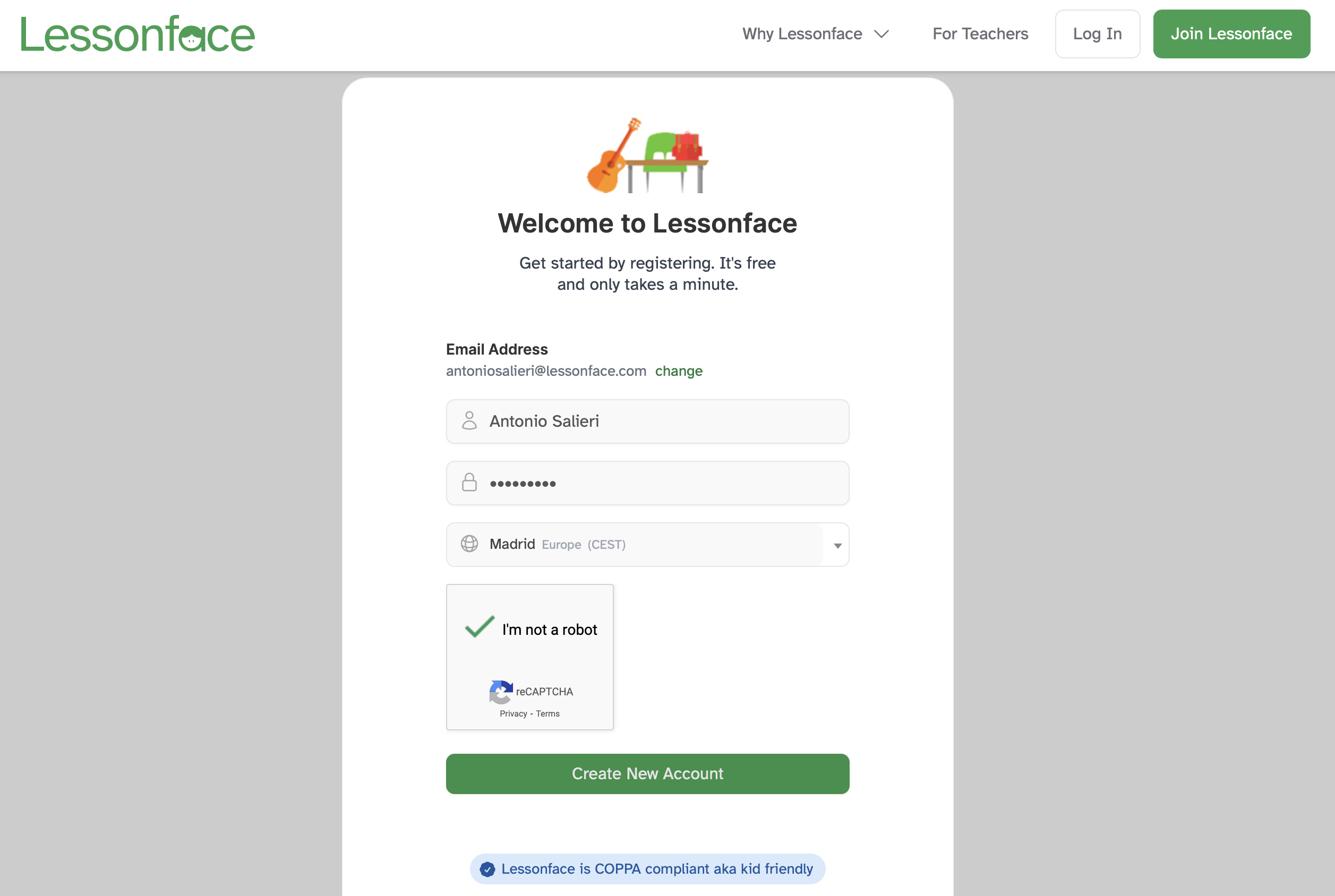This screenshot has width=1335, height=896.
Task: Click the guitar and desk illustration
Action: 647,156
